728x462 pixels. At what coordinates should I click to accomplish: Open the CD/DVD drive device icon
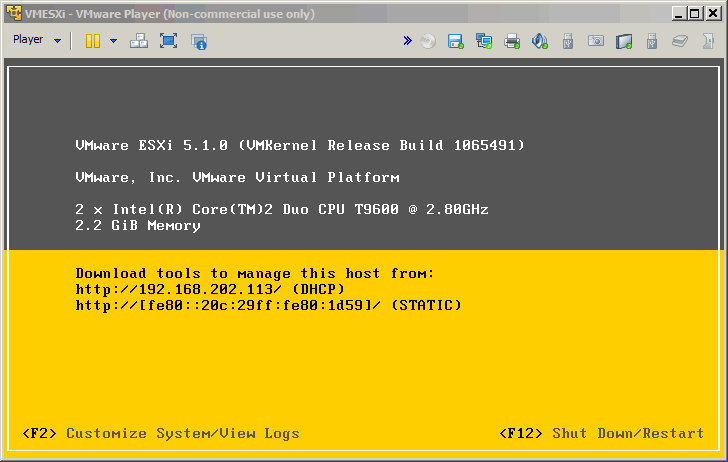428,41
